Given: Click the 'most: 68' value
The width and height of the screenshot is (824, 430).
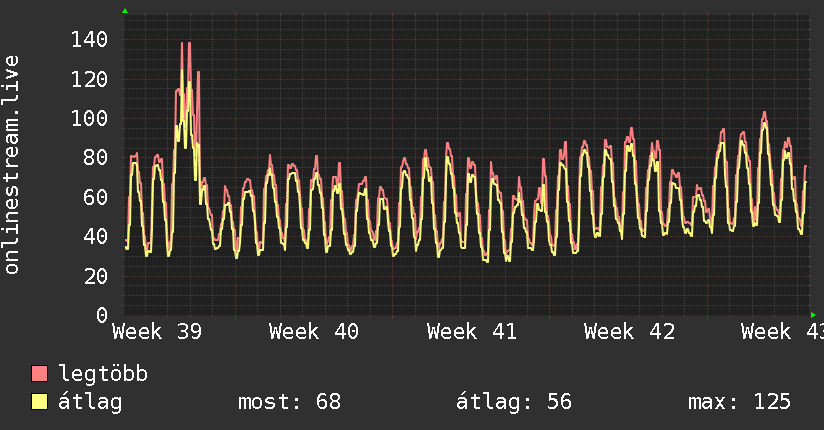Looking at the screenshot, I should 290,402.
